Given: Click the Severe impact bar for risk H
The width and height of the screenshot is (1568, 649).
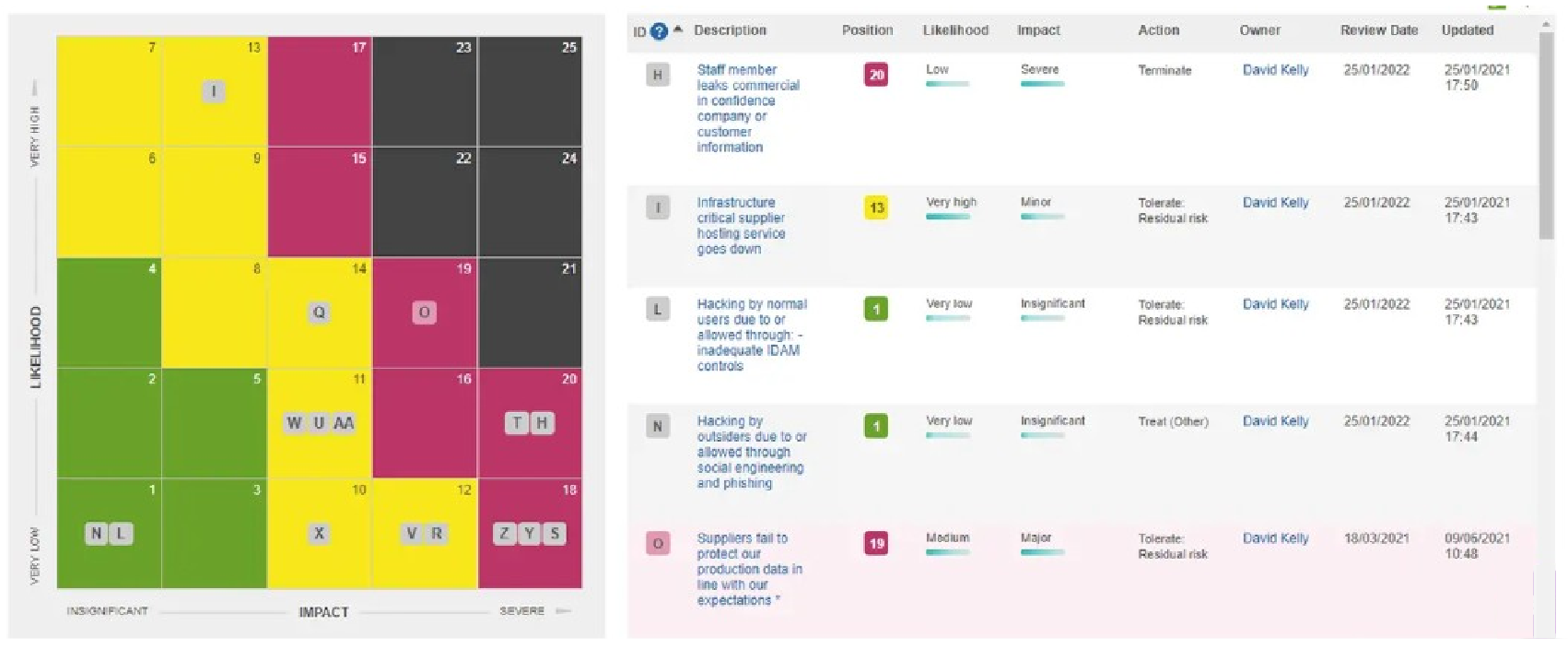Looking at the screenshot, I should 1042,84.
